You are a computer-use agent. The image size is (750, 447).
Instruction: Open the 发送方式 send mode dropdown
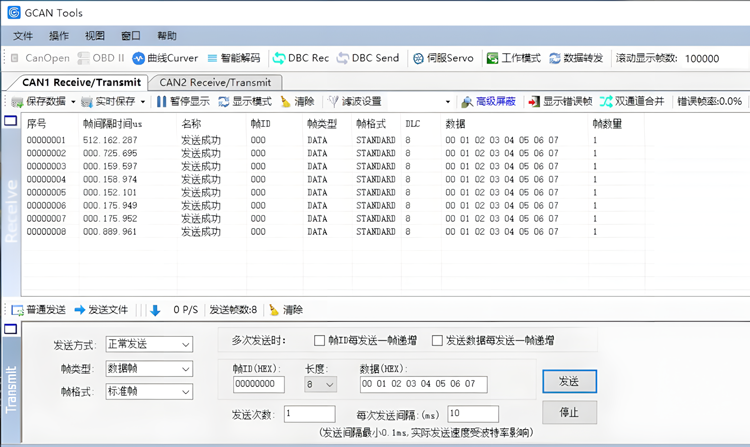148,344
